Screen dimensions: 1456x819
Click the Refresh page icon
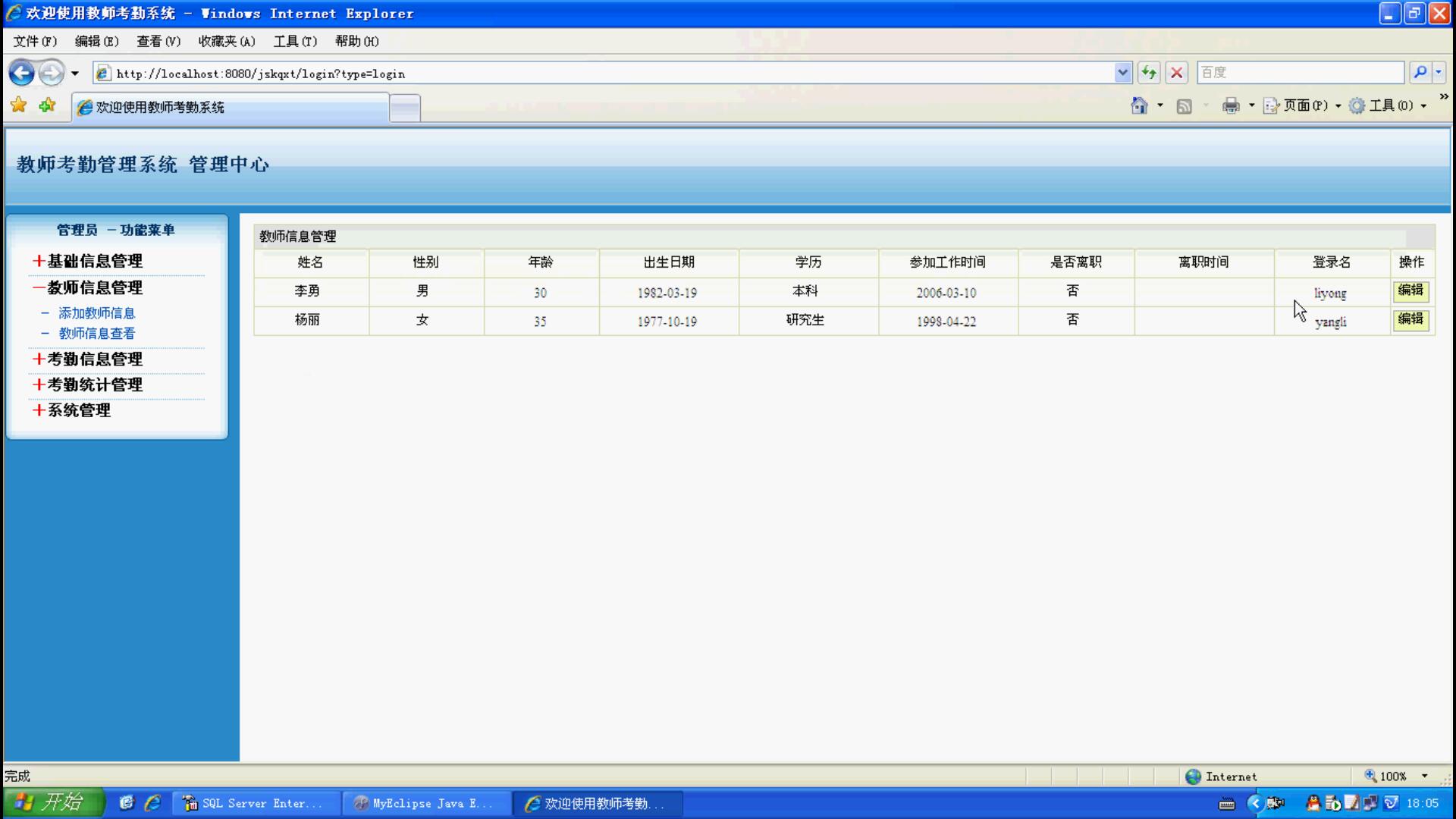point(1149,73)
